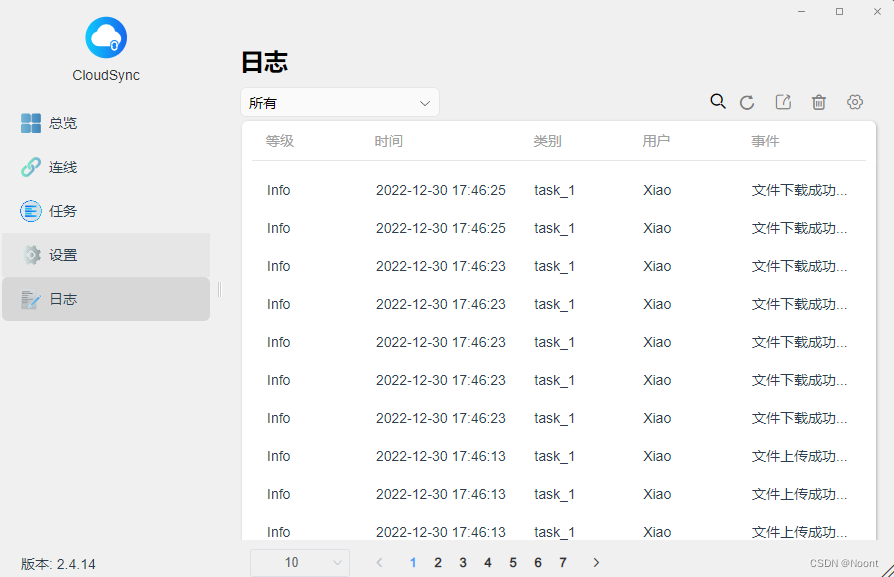894x577 pixels.
Task: Open the log search icon
Action: [718, 101]
